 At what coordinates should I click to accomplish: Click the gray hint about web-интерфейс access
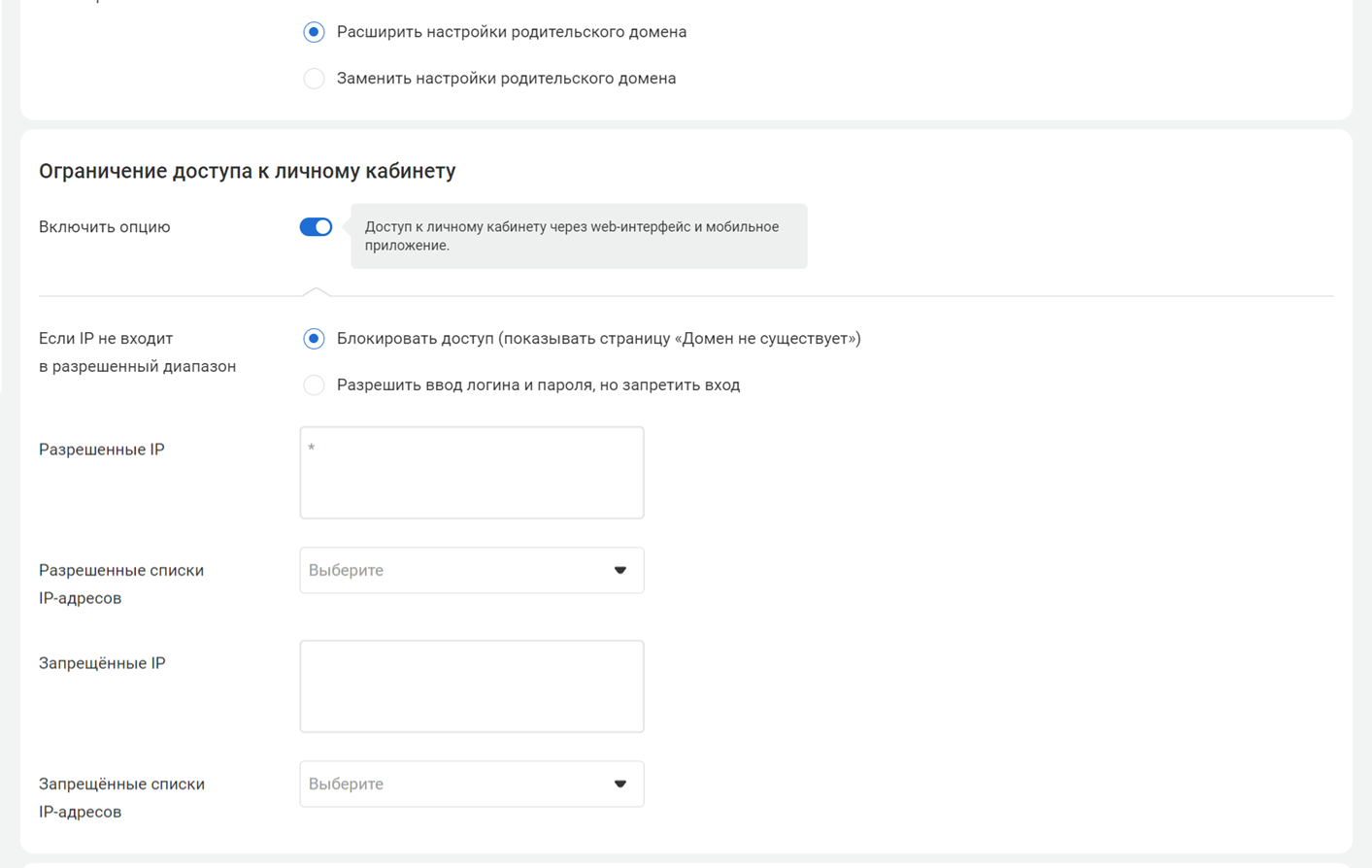click(x=578, y=236)
